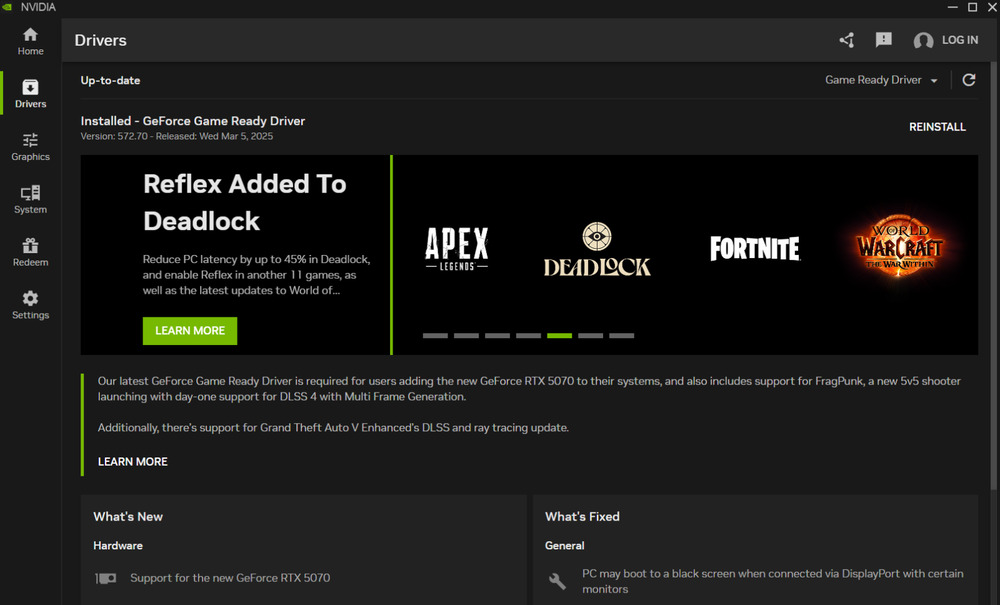Click the black screen DisplayPort fix entry
Image resolution: width=1000 pixels, height=605 pixels.
click(x=772, y=581)
